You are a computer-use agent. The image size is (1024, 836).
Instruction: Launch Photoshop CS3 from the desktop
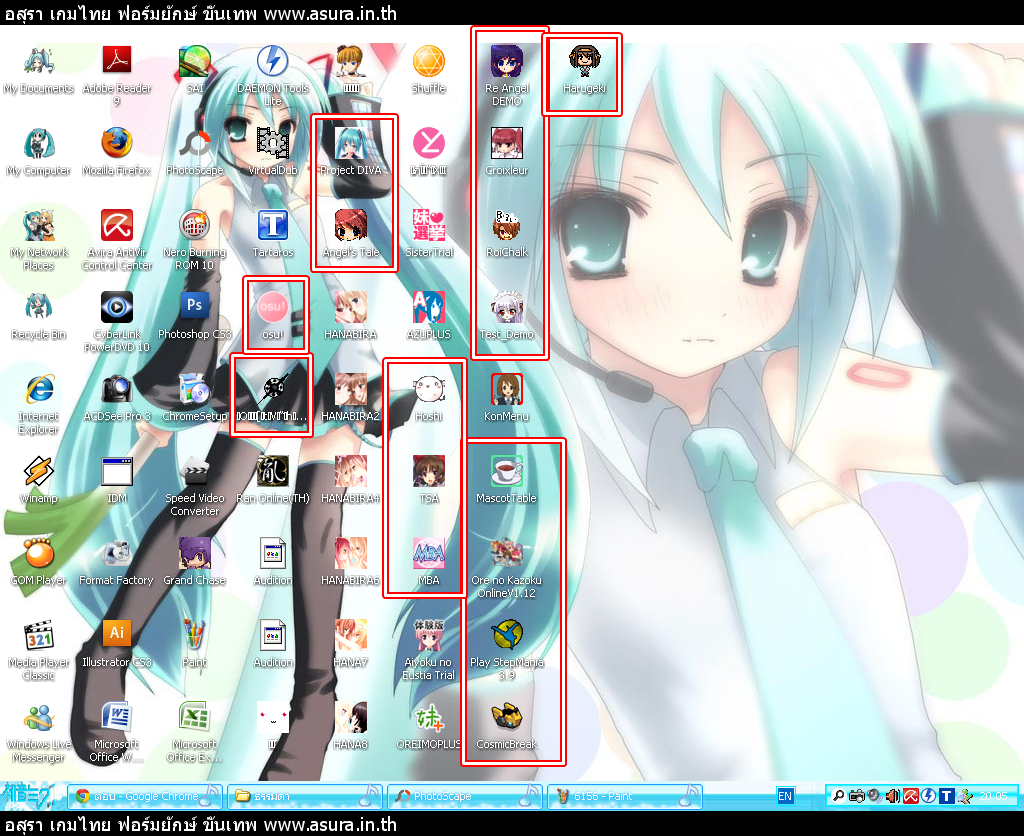tap(195, 308)
